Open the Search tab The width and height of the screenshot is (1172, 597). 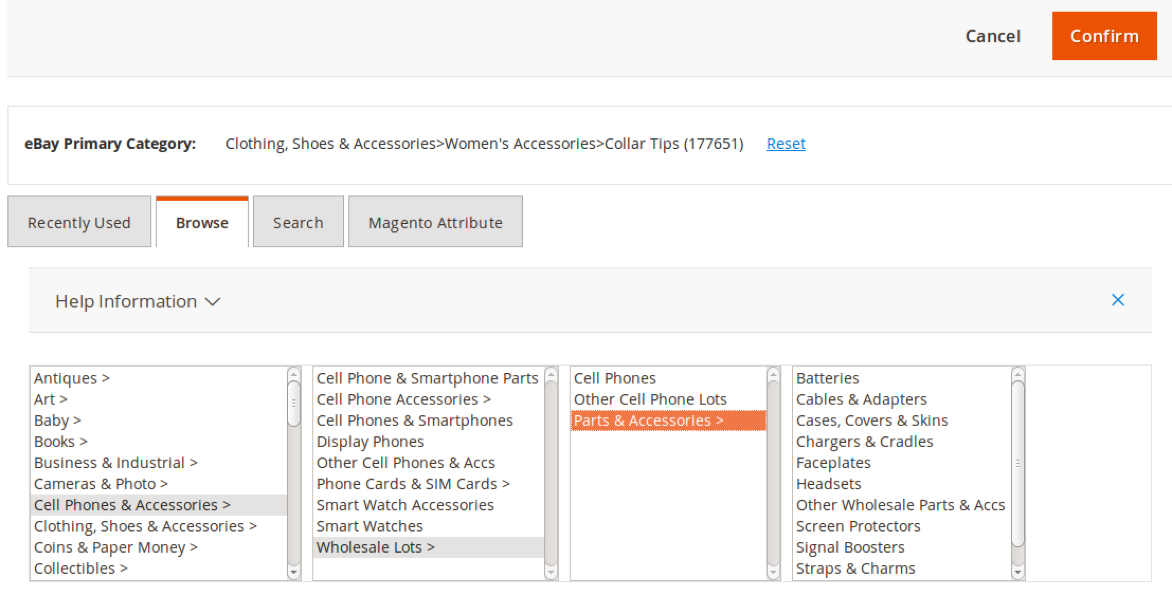pyautogui.click(x=298, y=222)
